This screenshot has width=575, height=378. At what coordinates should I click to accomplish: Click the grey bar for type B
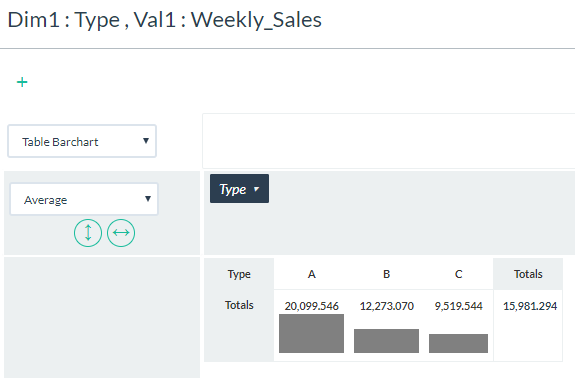pyautogui.click(x=386, y=341)
